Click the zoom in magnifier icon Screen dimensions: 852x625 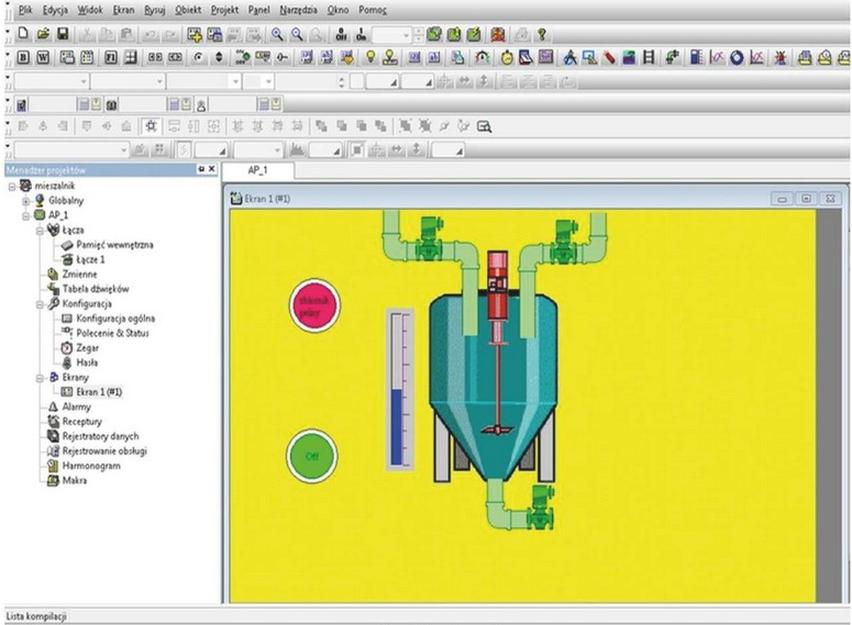coord(276,34)
